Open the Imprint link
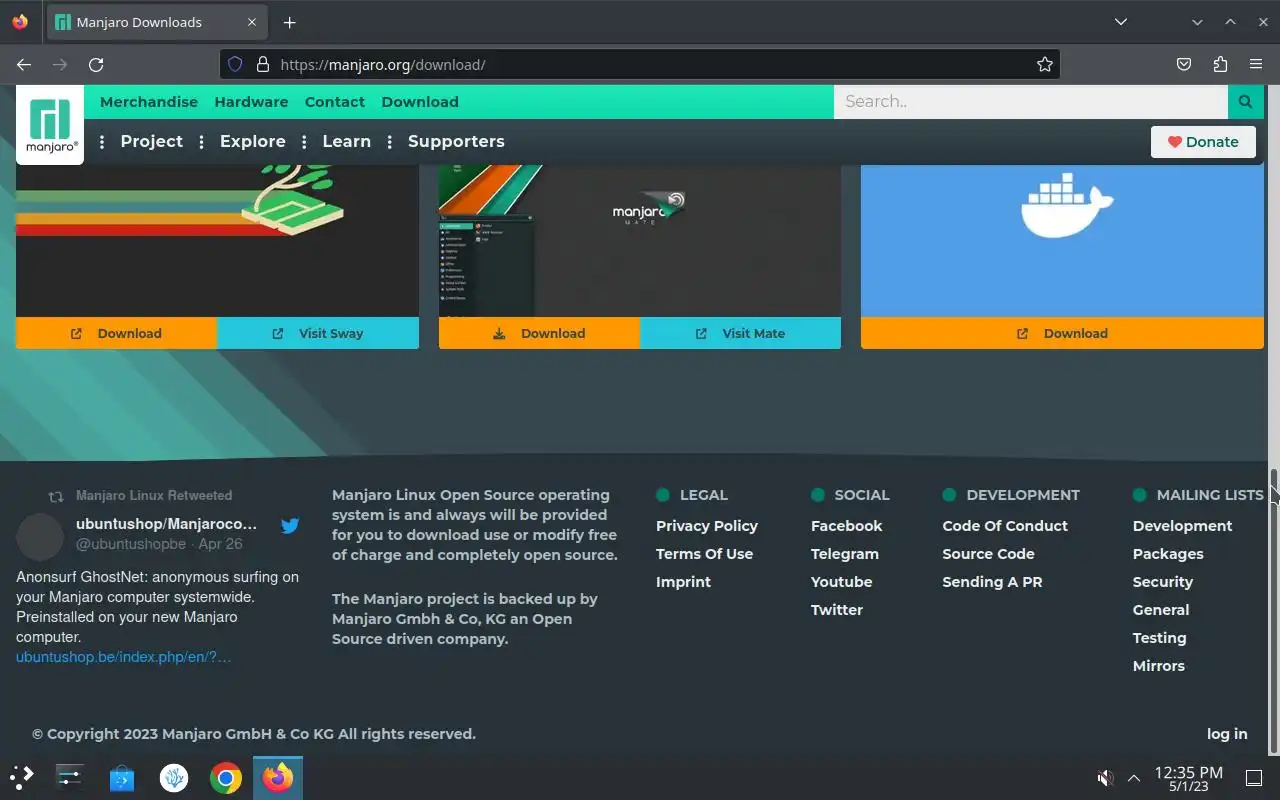The width and height of the screenshot is (1280, 800). click(683, 581)
